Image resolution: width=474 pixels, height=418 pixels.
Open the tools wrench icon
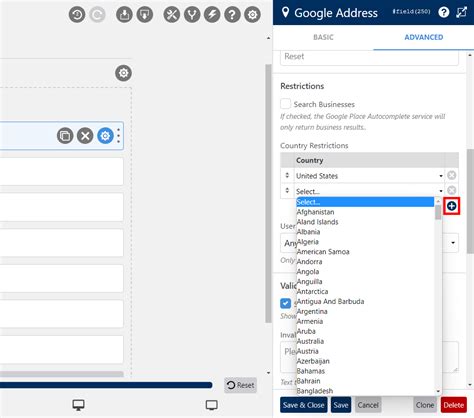click(x=172, y=15)
